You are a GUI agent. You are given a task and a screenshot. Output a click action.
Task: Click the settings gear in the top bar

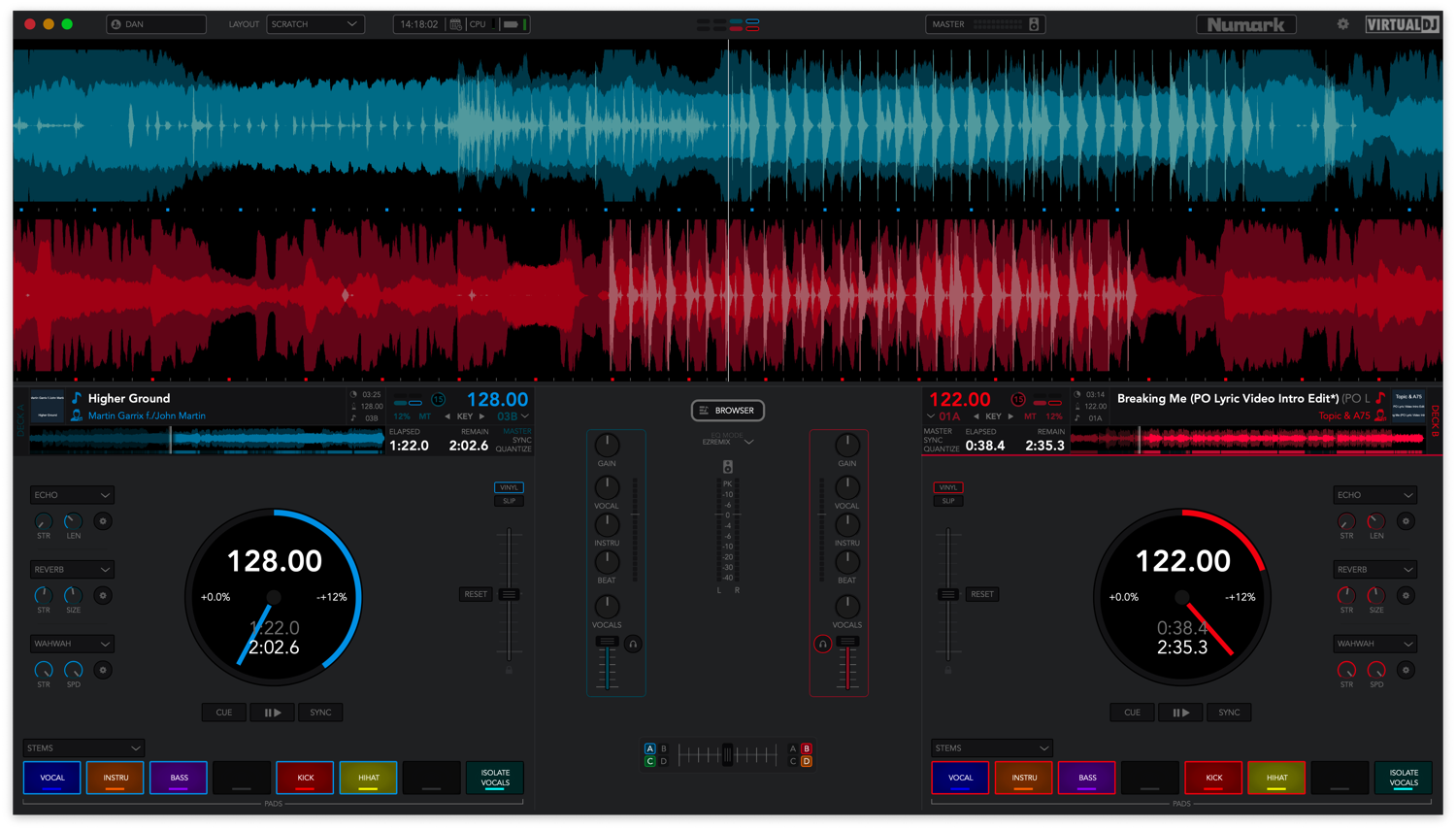coord(1342,23)
